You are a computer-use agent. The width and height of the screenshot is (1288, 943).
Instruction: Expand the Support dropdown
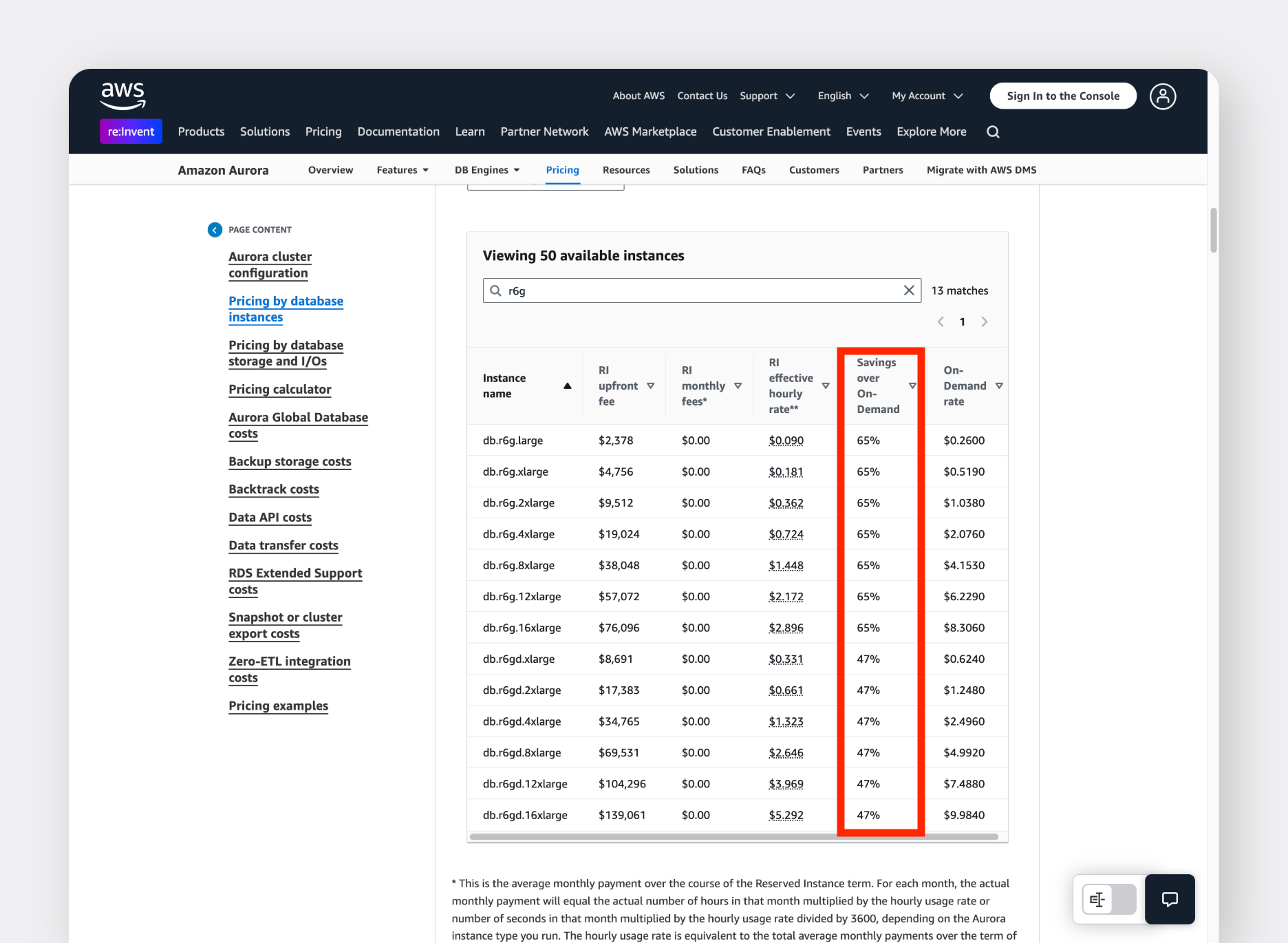pos(767,96)
